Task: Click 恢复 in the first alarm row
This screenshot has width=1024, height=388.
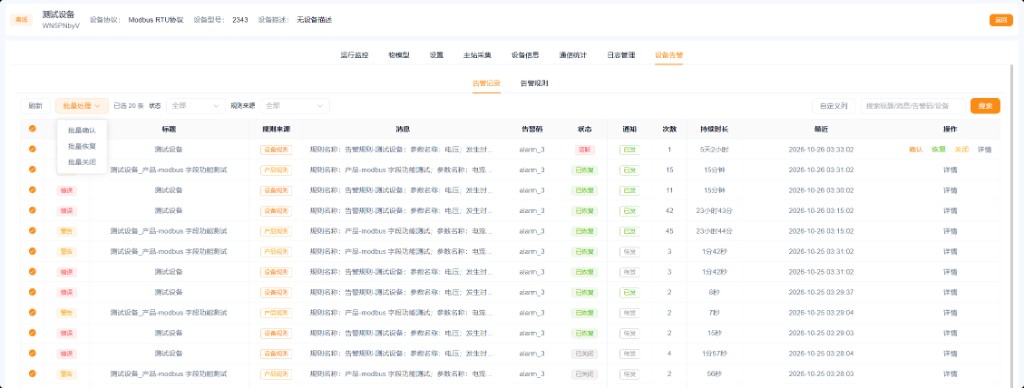Action: click(x=938, y=150)
